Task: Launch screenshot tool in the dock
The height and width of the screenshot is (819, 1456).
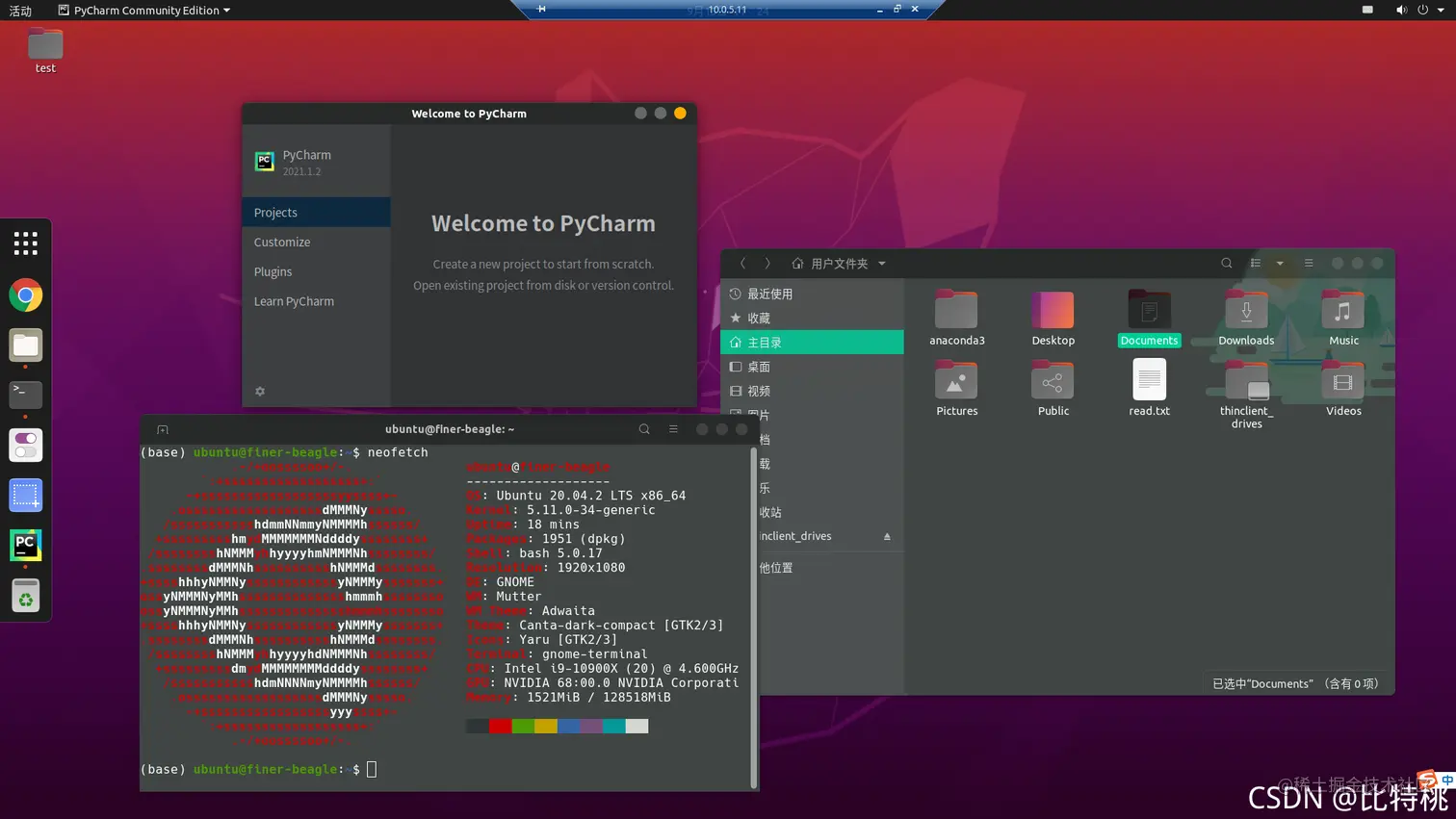Action: pyautogui.click(x=26, y=496)
